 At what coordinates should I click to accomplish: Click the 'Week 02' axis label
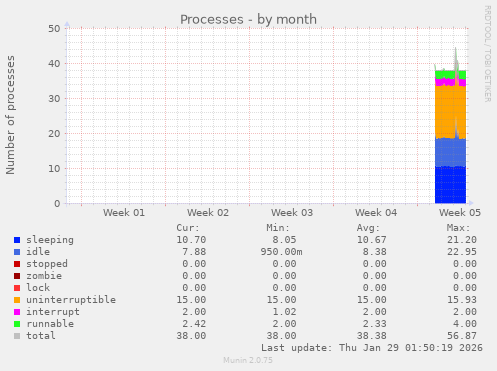208,213
